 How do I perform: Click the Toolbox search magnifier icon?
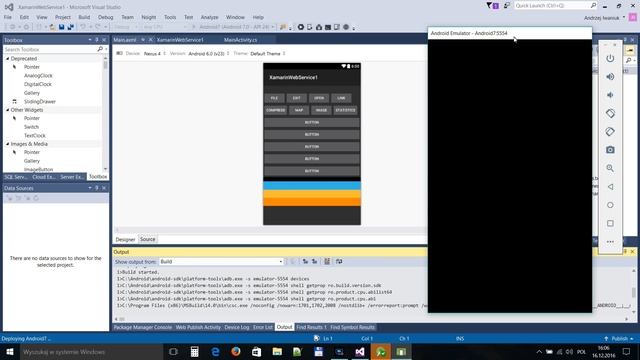pyautogui.click(x=100, y=49)
